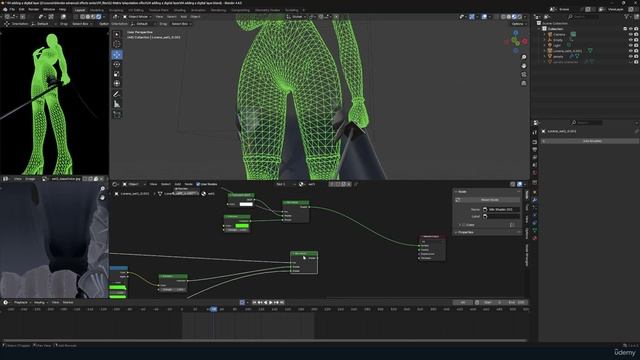
Task: Open the timeline Playback menu
Action: coord(20,302)
